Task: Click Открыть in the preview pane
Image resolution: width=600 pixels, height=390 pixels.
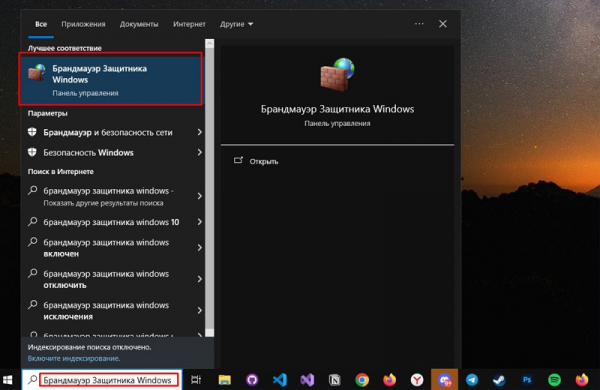Action: [x=264, y=162]
